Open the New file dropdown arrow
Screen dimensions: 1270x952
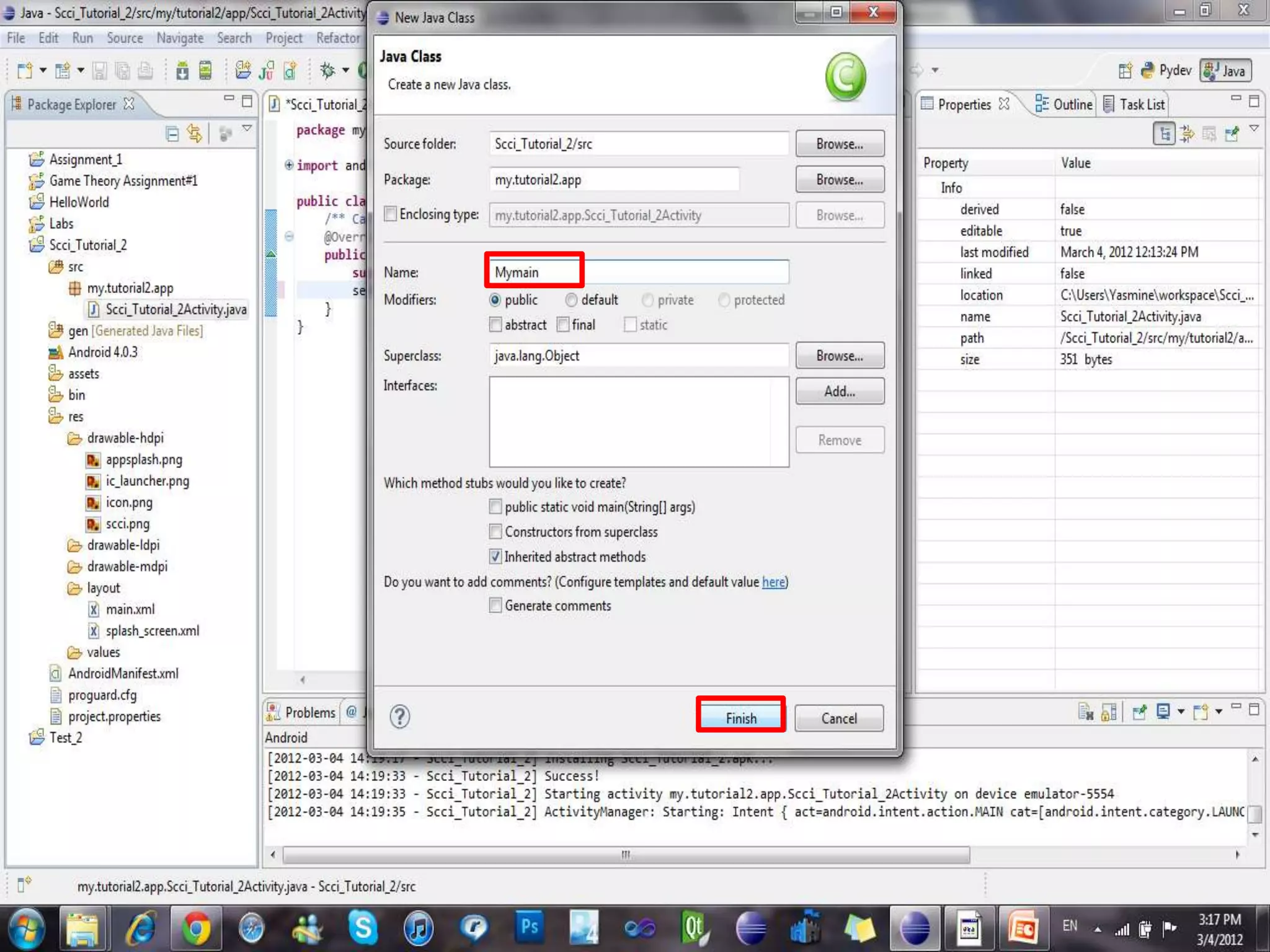coord(43,71)
